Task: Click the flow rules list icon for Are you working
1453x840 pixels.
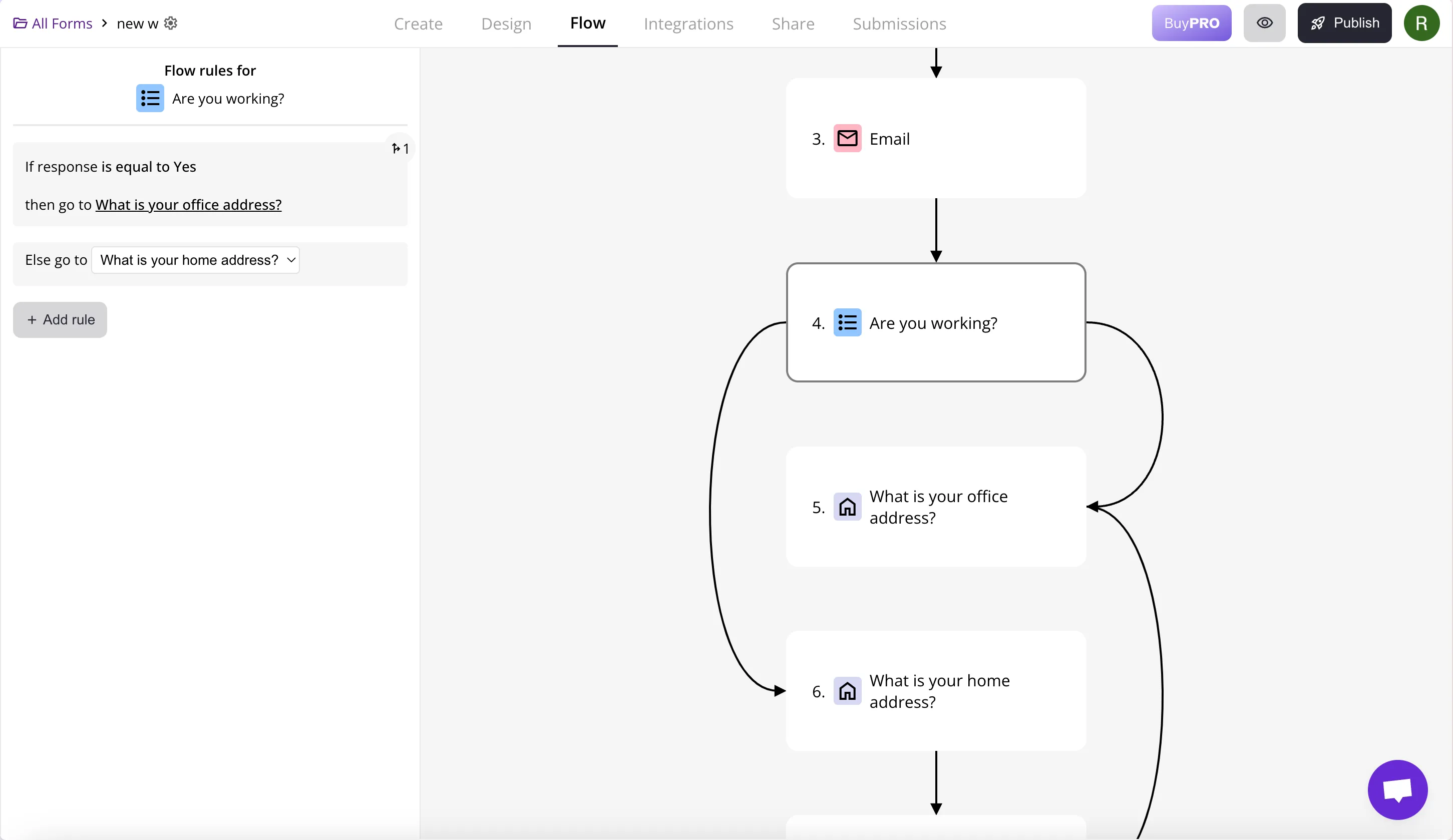Action: (150, 98)
